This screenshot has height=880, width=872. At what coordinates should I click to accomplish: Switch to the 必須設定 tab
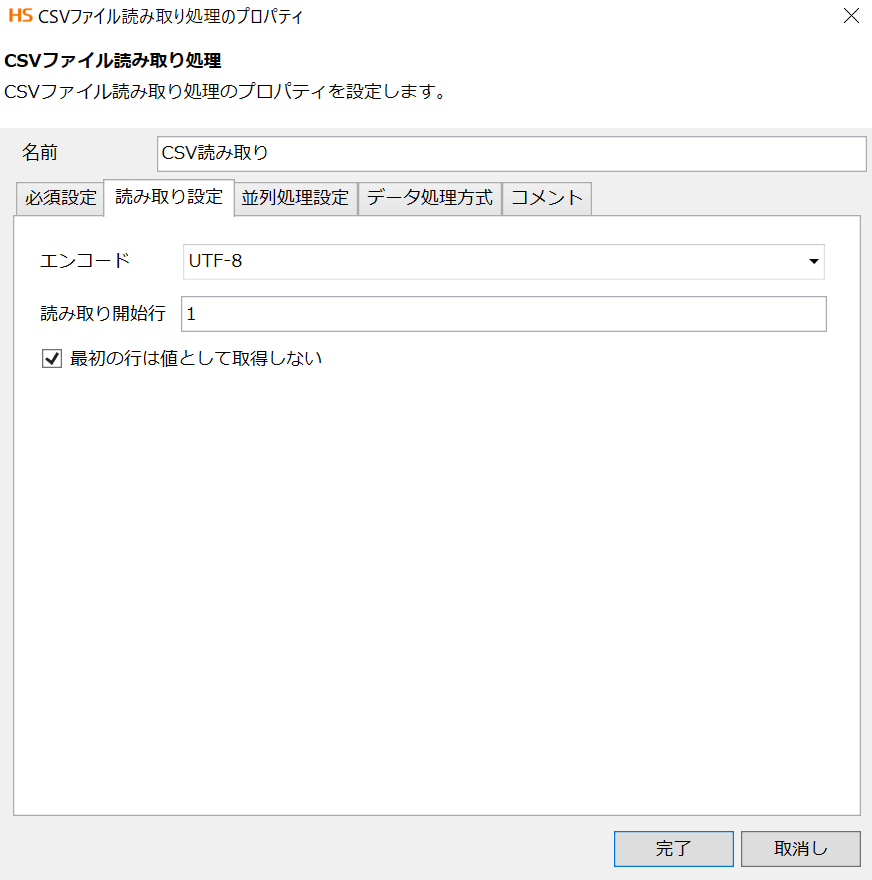click(60, 198)
